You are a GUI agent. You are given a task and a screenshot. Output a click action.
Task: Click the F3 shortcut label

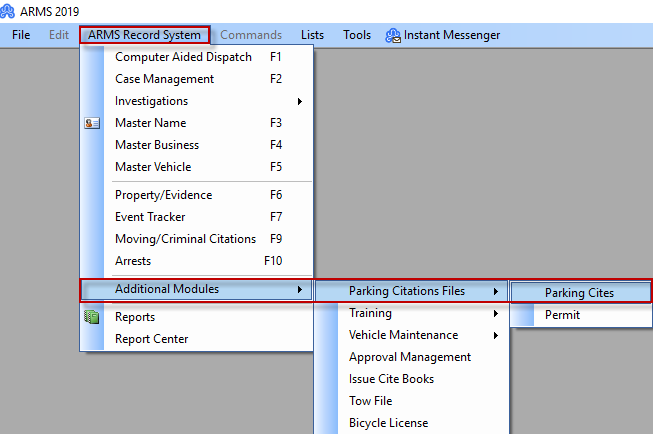(276, 123)
